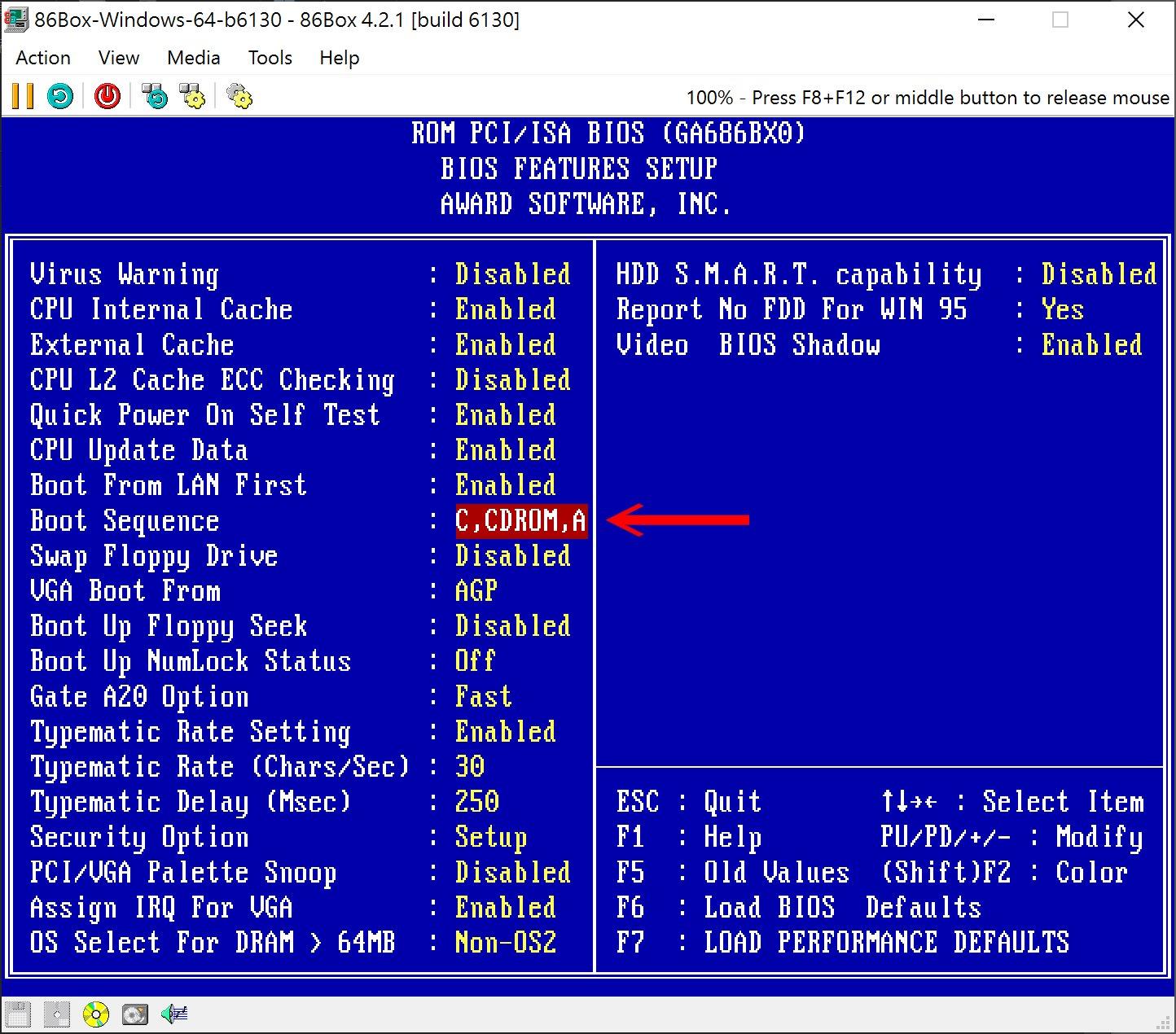Click the 'Fast' value of Gate A20 Option
This screenshot has width=1176, height=1034.
coord(484,696)
